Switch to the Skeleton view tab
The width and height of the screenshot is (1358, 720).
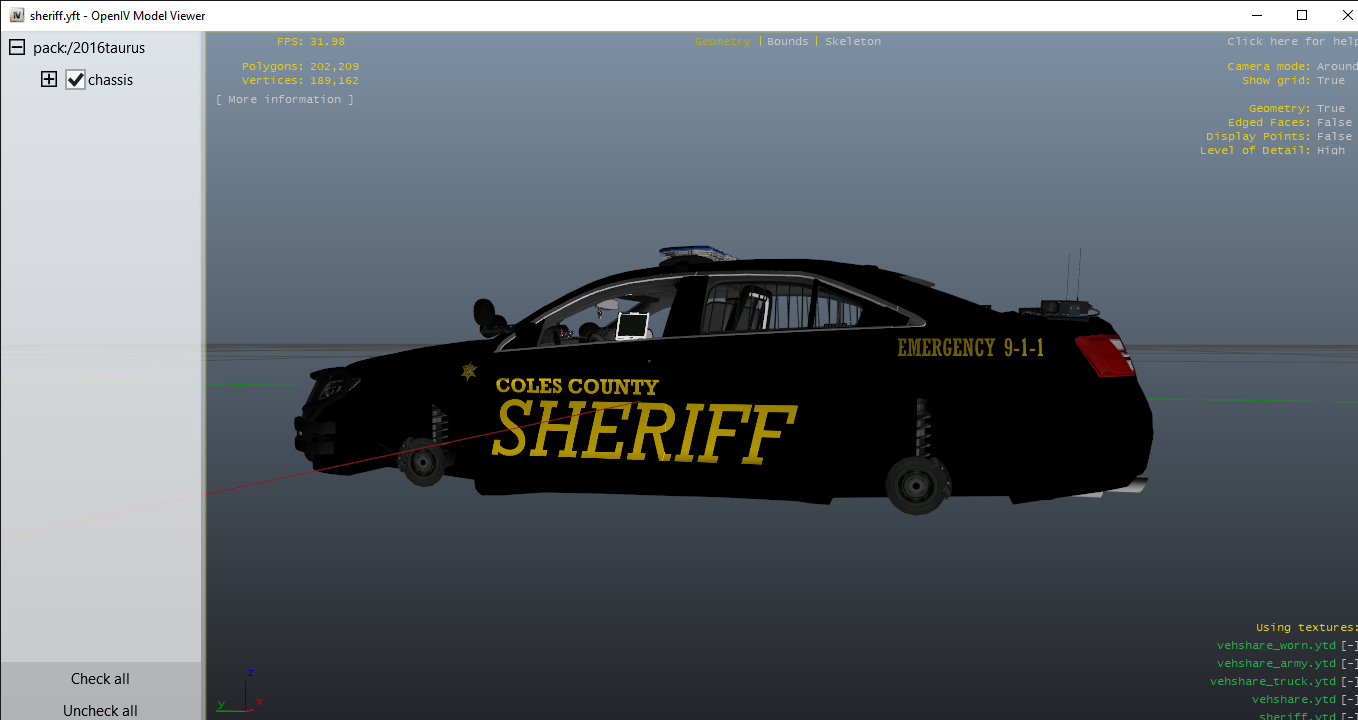852,42
